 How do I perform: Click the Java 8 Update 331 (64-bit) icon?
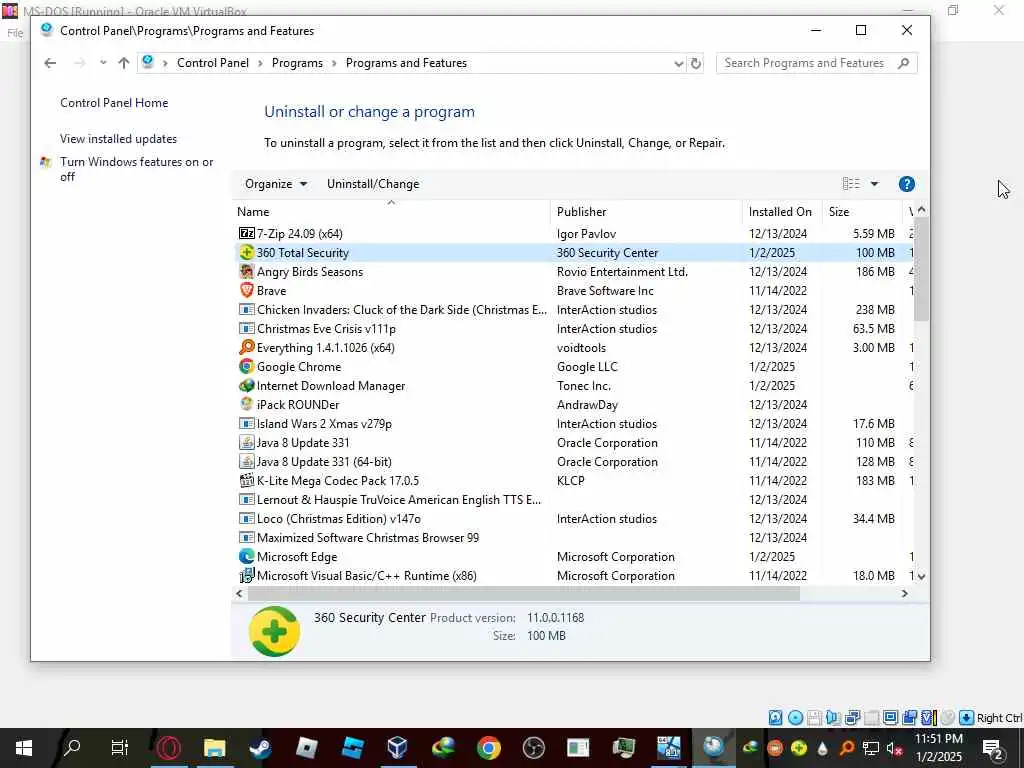(x=246, y=461)
